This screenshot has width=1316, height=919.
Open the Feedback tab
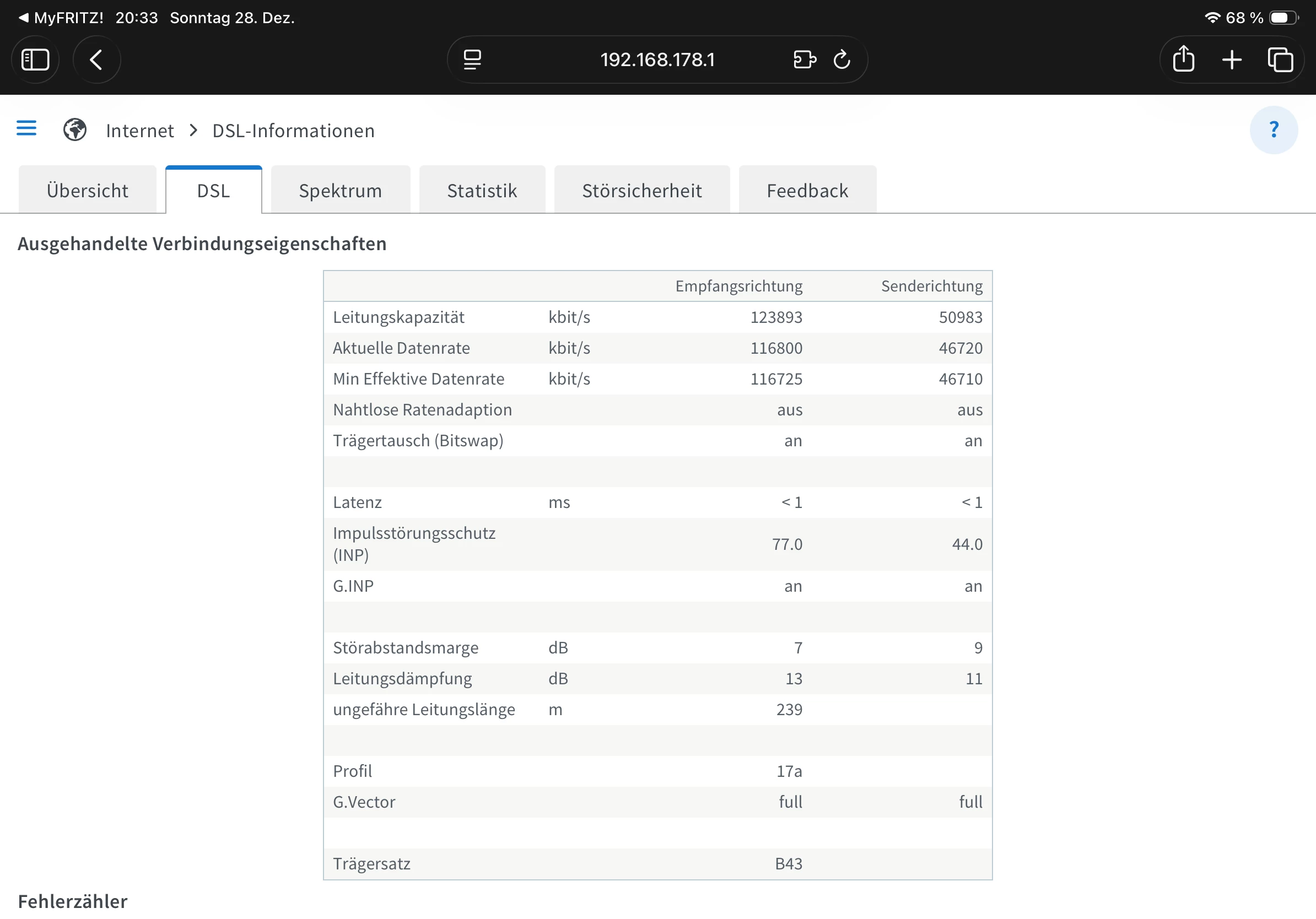coord(807,191)
